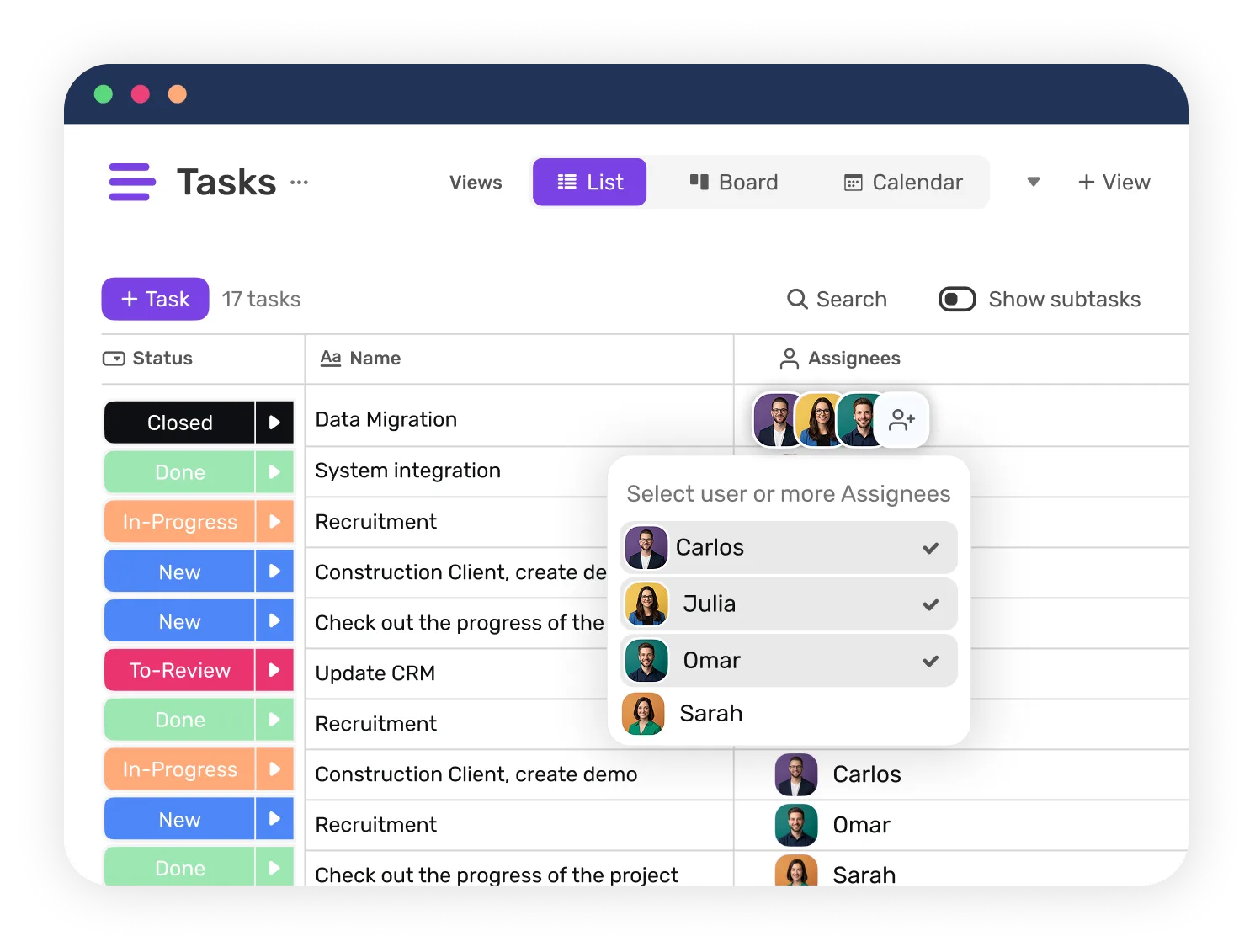Click the Status column header
Screen dimensions: 1255x952
[148, 359]
